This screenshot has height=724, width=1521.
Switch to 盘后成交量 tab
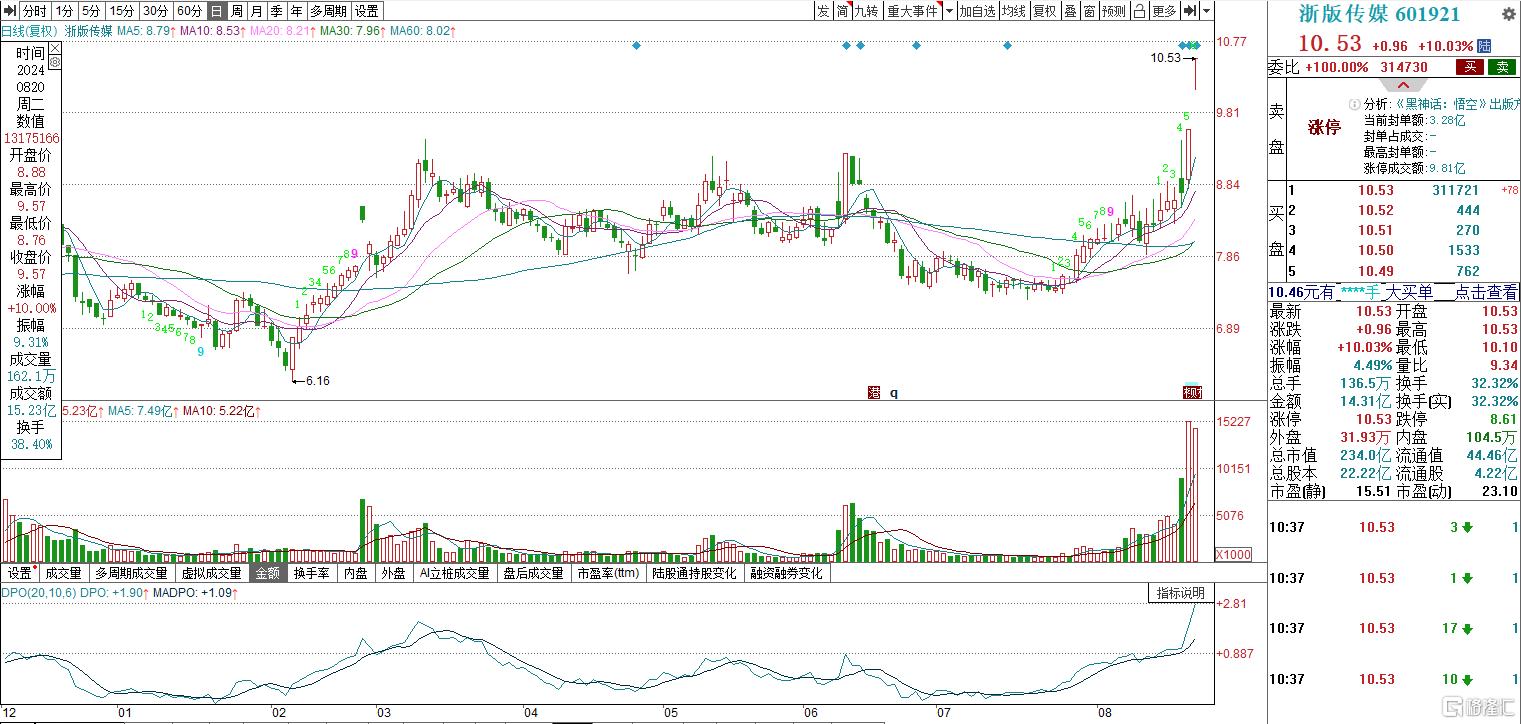pos(533,573)
